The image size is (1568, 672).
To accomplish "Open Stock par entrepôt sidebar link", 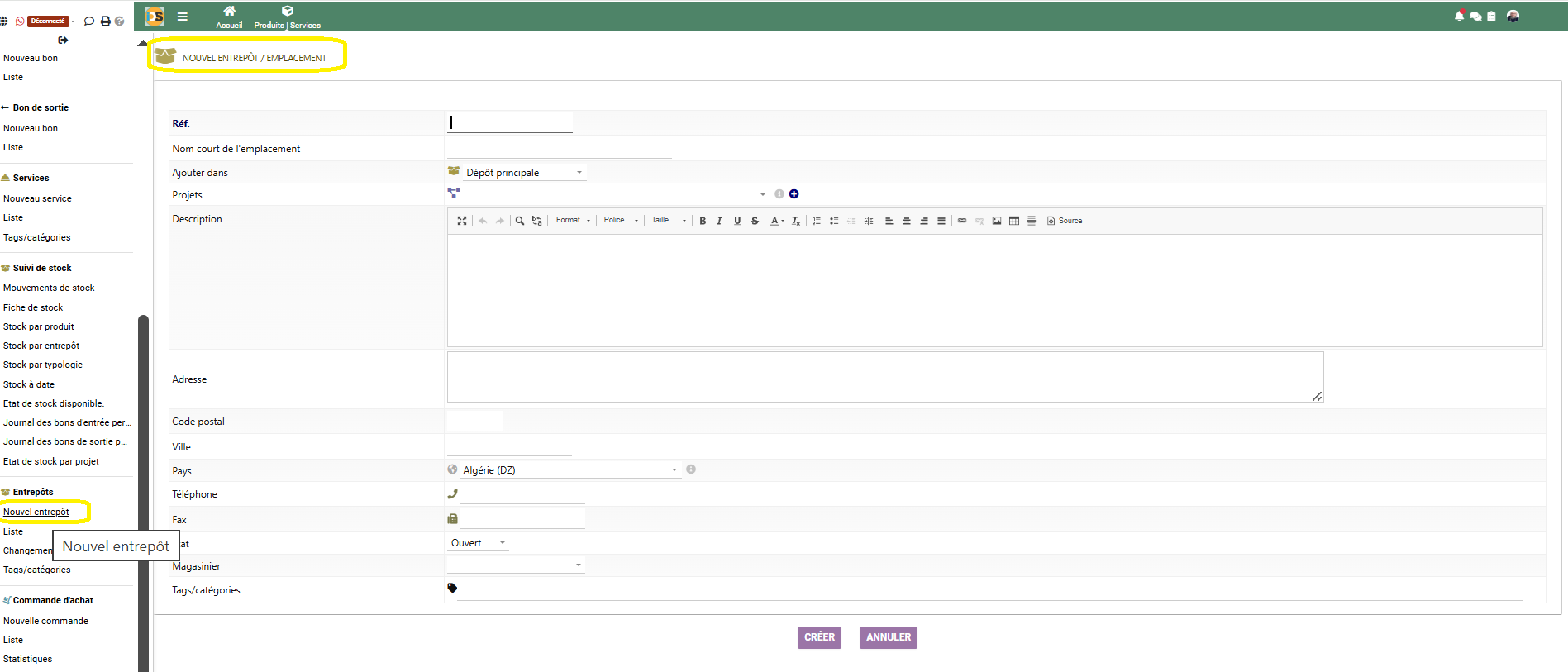I will point(41,346).
